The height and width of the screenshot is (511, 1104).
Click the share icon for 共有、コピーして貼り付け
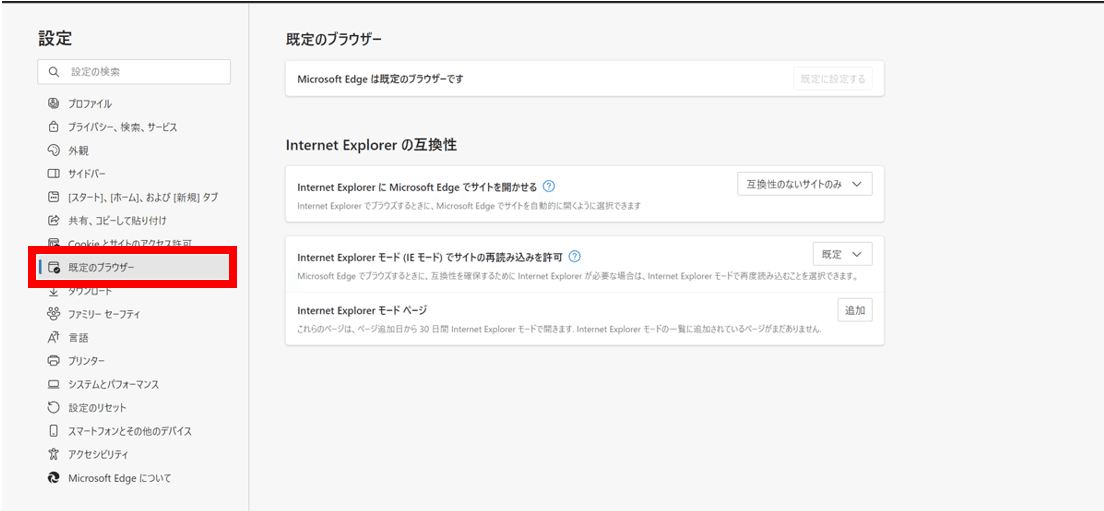point(53,221)
